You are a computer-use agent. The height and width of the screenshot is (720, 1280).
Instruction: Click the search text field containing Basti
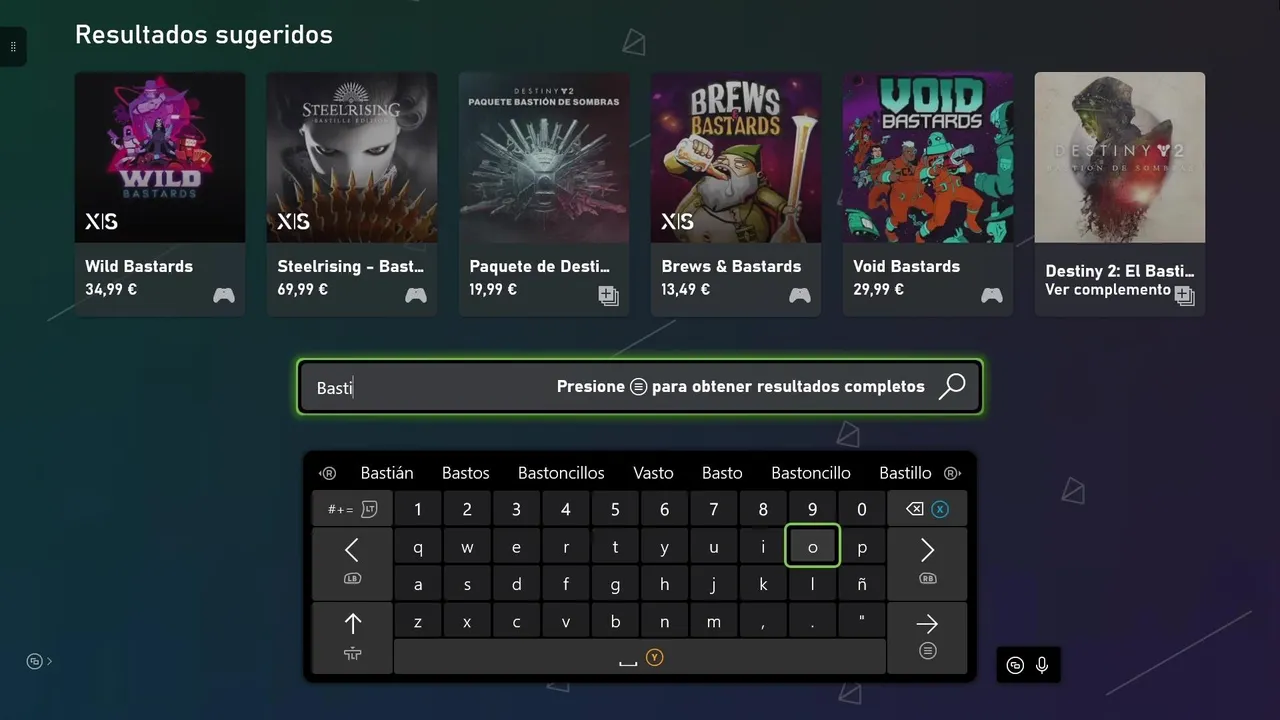640,387
